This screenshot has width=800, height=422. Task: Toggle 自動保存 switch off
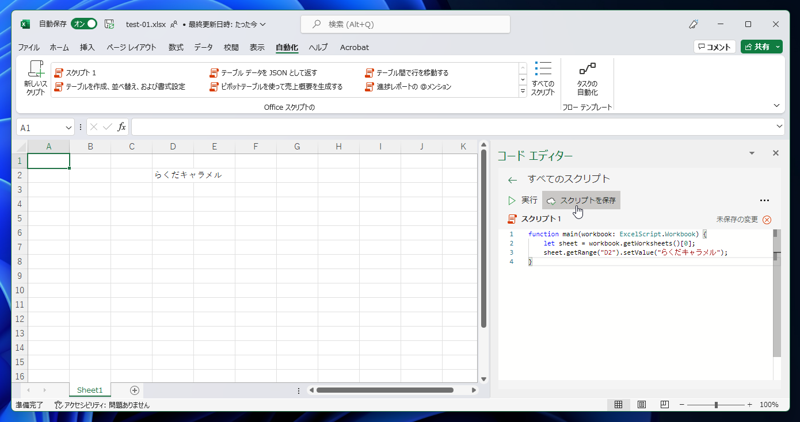tap(84, 24)
